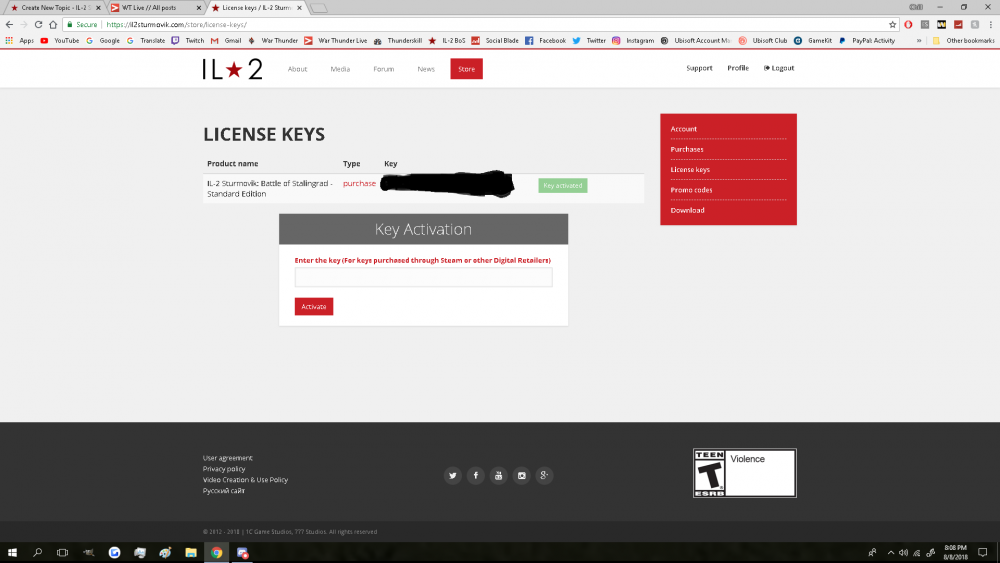1000x563 pixels.
Task: Open IL-2 BoS bookmark
Action: pyautogui.click(x=447, y=40)
